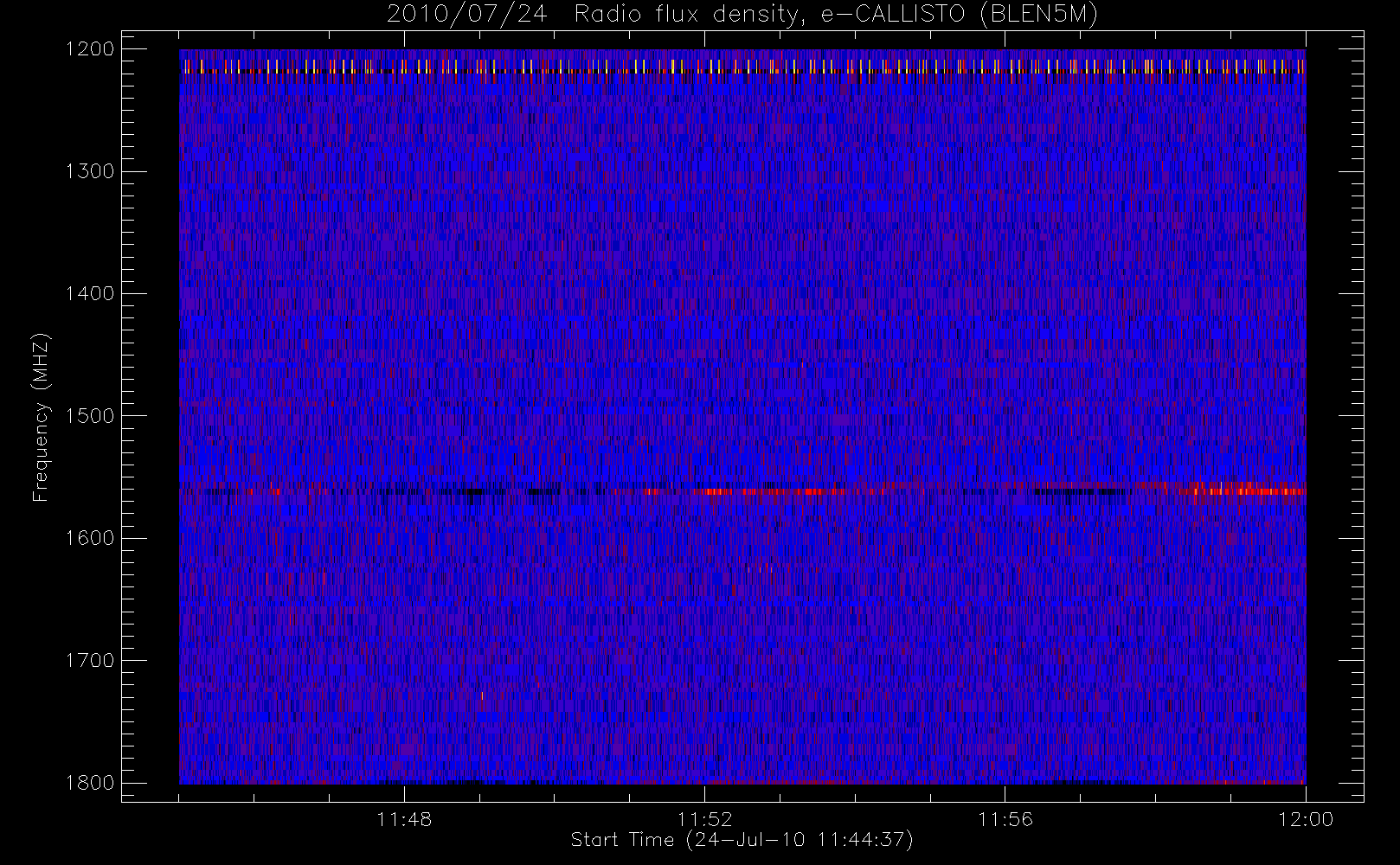Click the plot title "2010/07/24 Radio flux density, e-CALLISTO (BLEN5M)"
Viewport: 1400px width, 865px height.
point(742,14)
